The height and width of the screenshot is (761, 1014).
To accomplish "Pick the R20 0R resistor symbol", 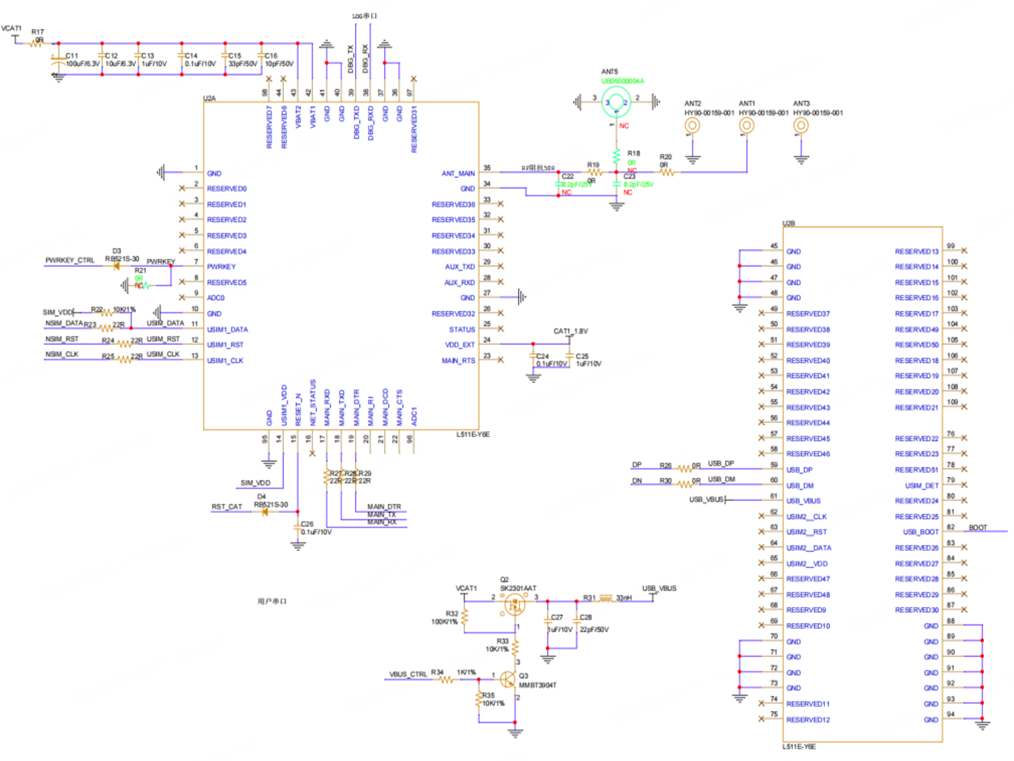I will tap(667, 173).
